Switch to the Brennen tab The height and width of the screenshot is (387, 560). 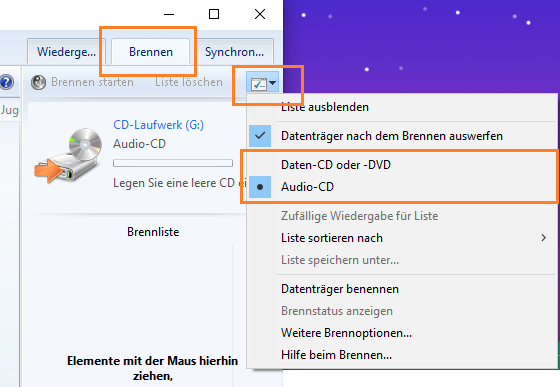[151, 52]
